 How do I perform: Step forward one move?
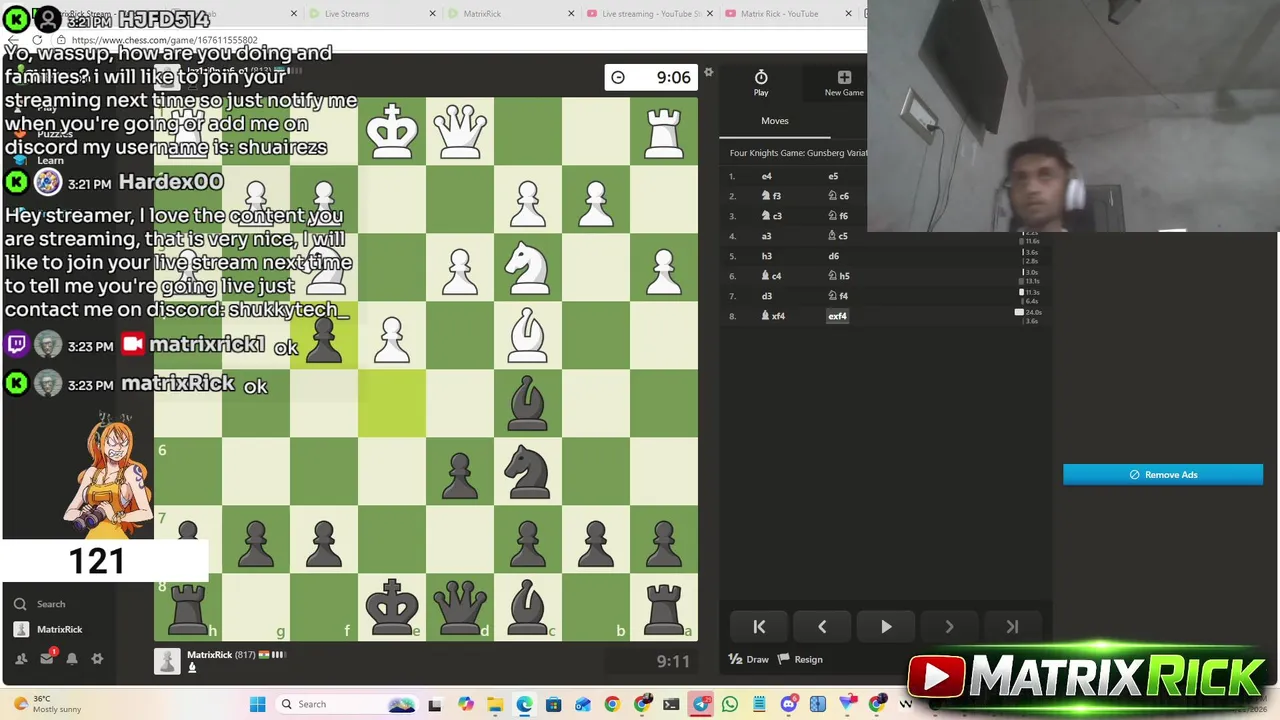pyautogui.click(x=949, y=627)
